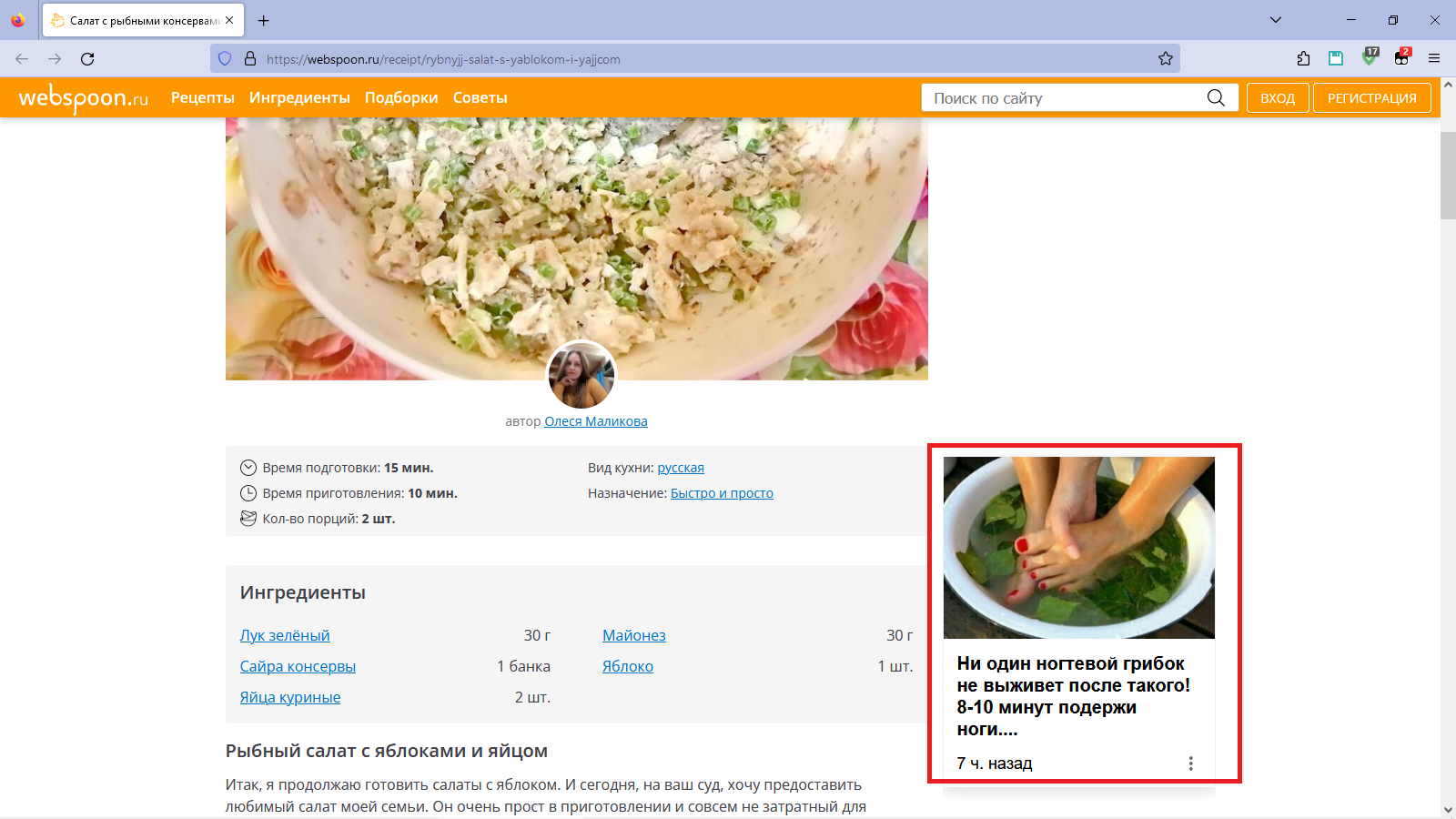The width and height of the screenshot is (1456, 819).
Task: Click the forward navigation arrow
Action: tap(55, 58)
